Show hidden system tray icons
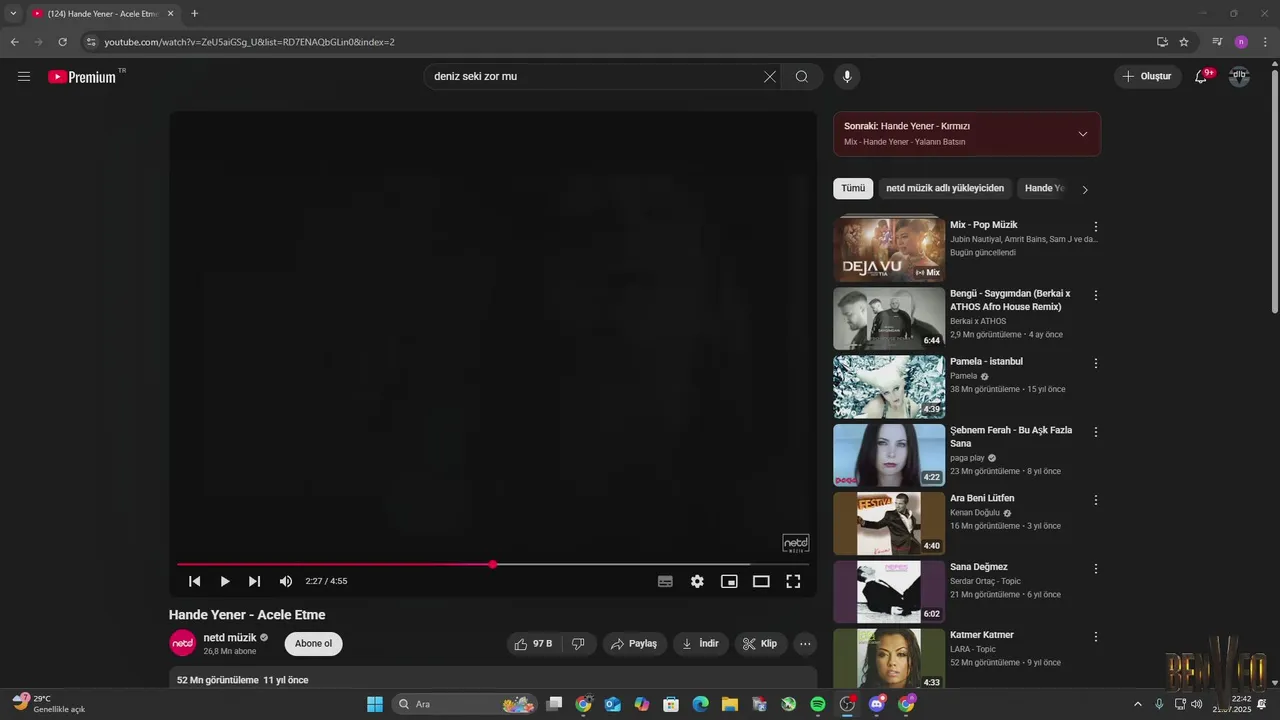Image resolution: width=1280 pixels, height=720 pixels. pyautogui.click(x=1137, y=704)
